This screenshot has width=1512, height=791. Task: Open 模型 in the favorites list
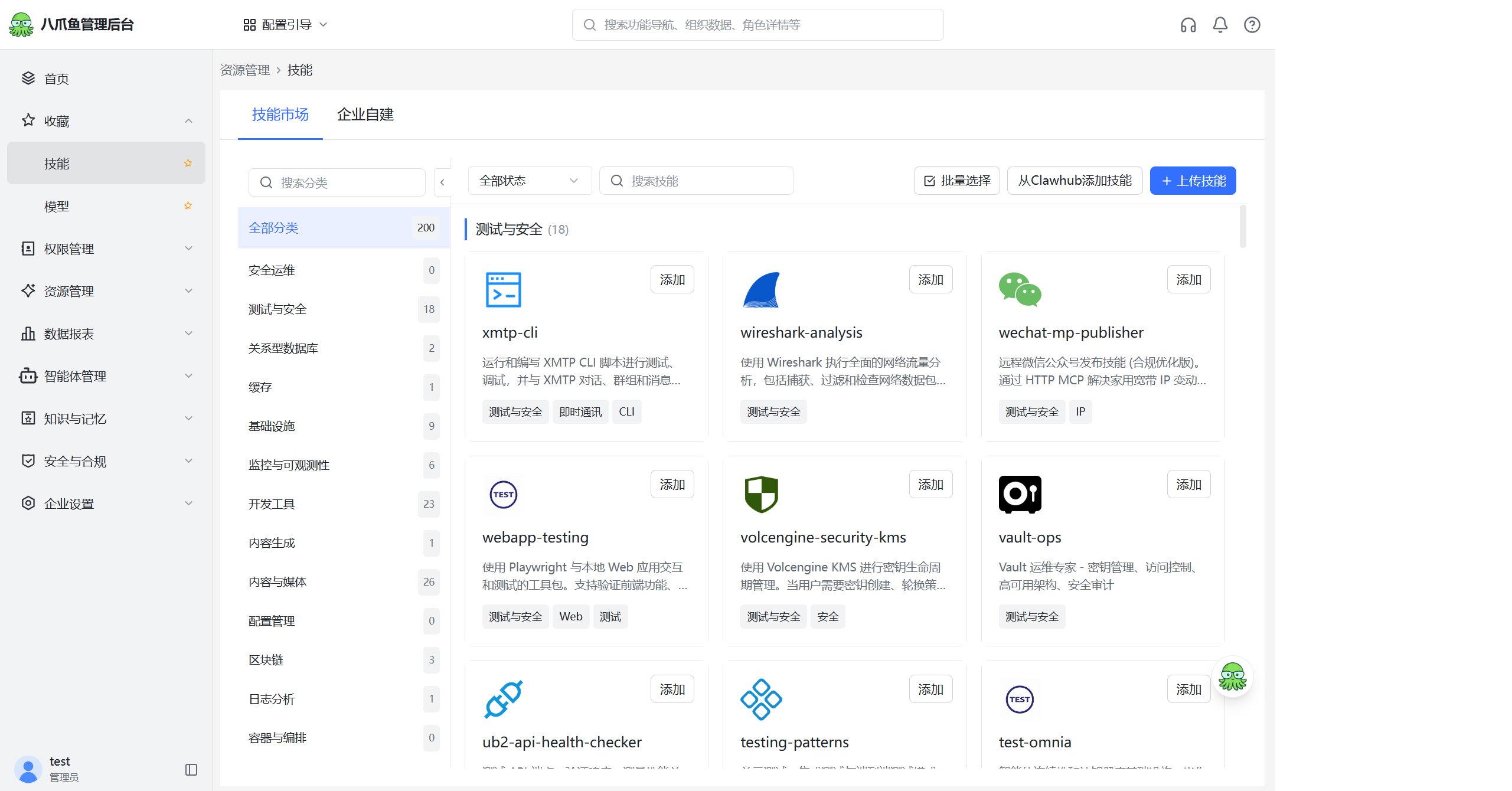point(106,206)
